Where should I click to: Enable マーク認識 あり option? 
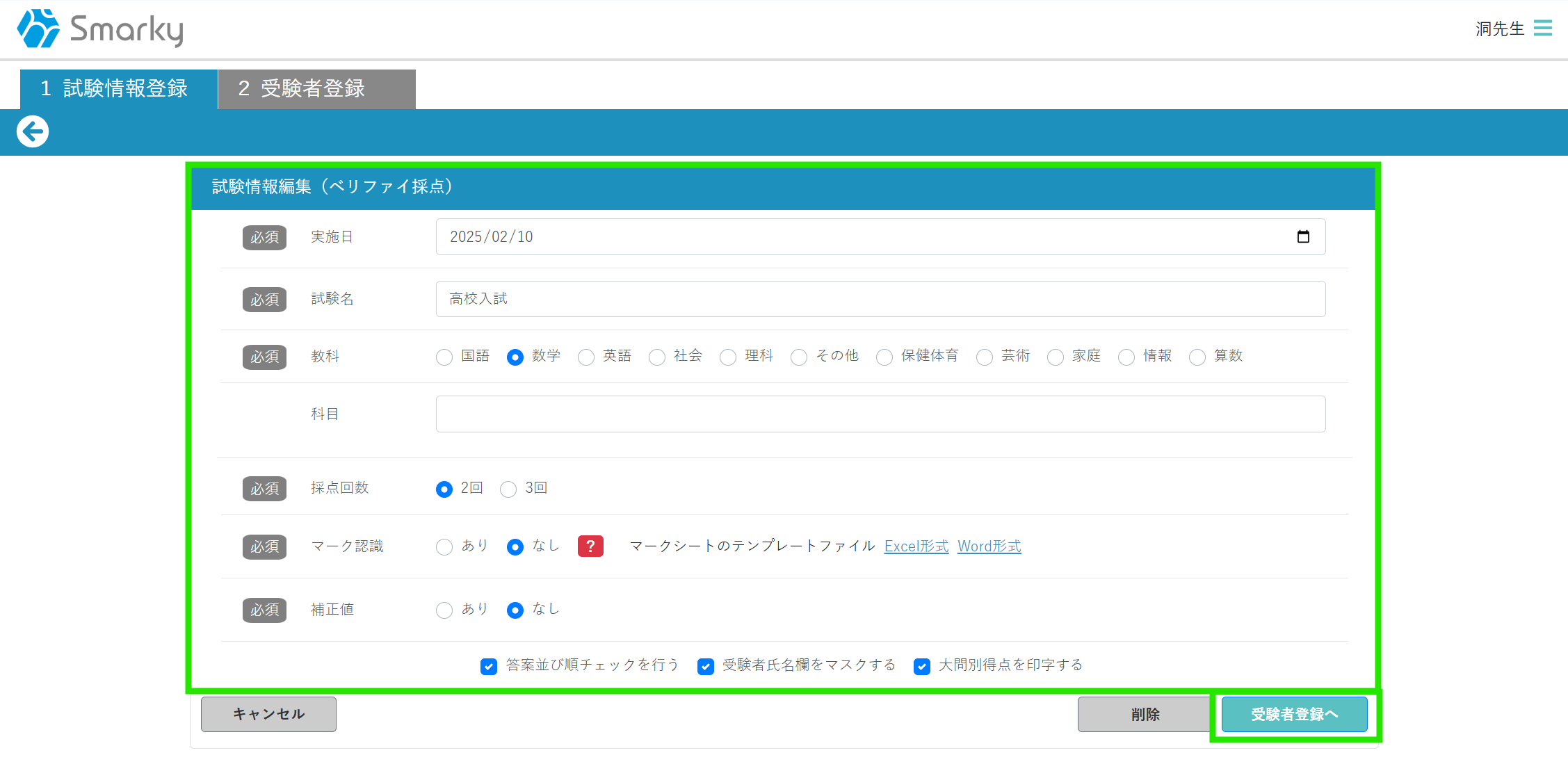(x=444, y=546)
